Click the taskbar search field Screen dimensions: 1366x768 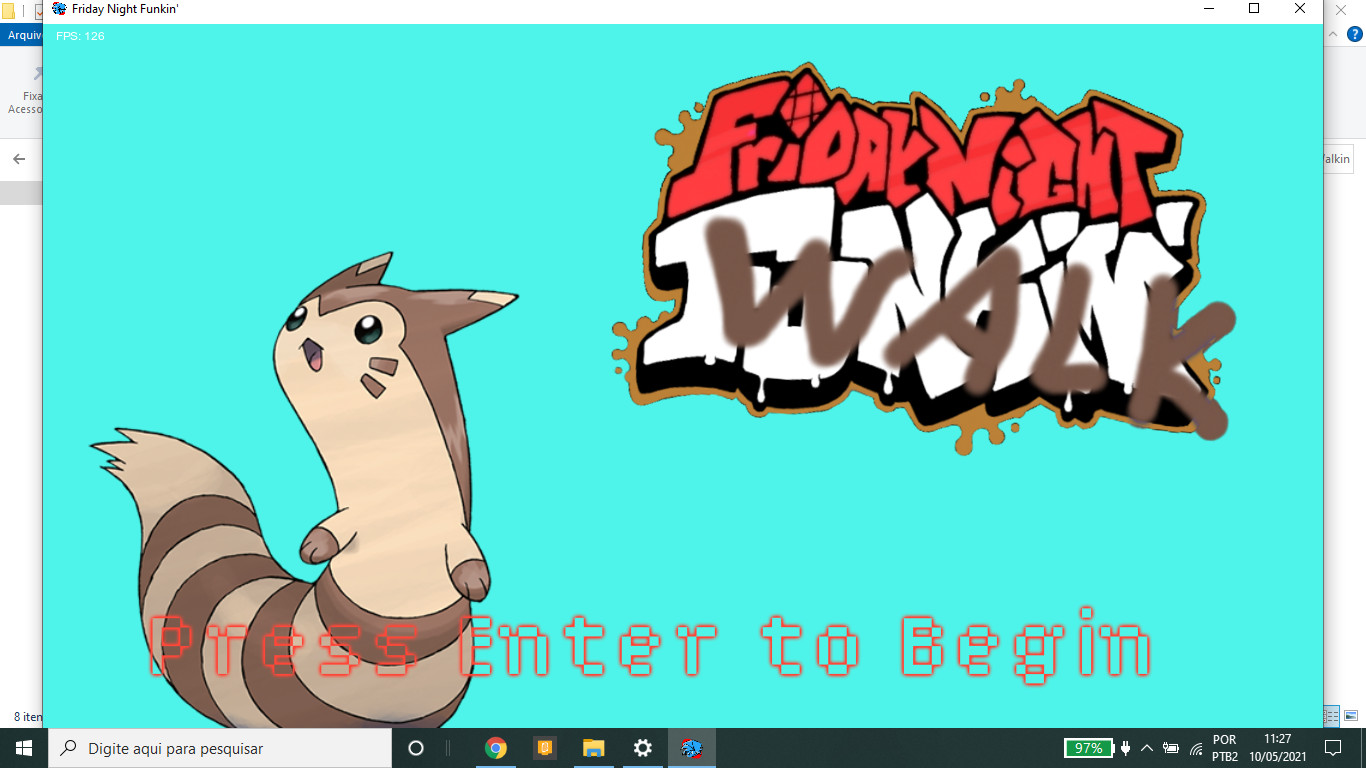point(220,748)
